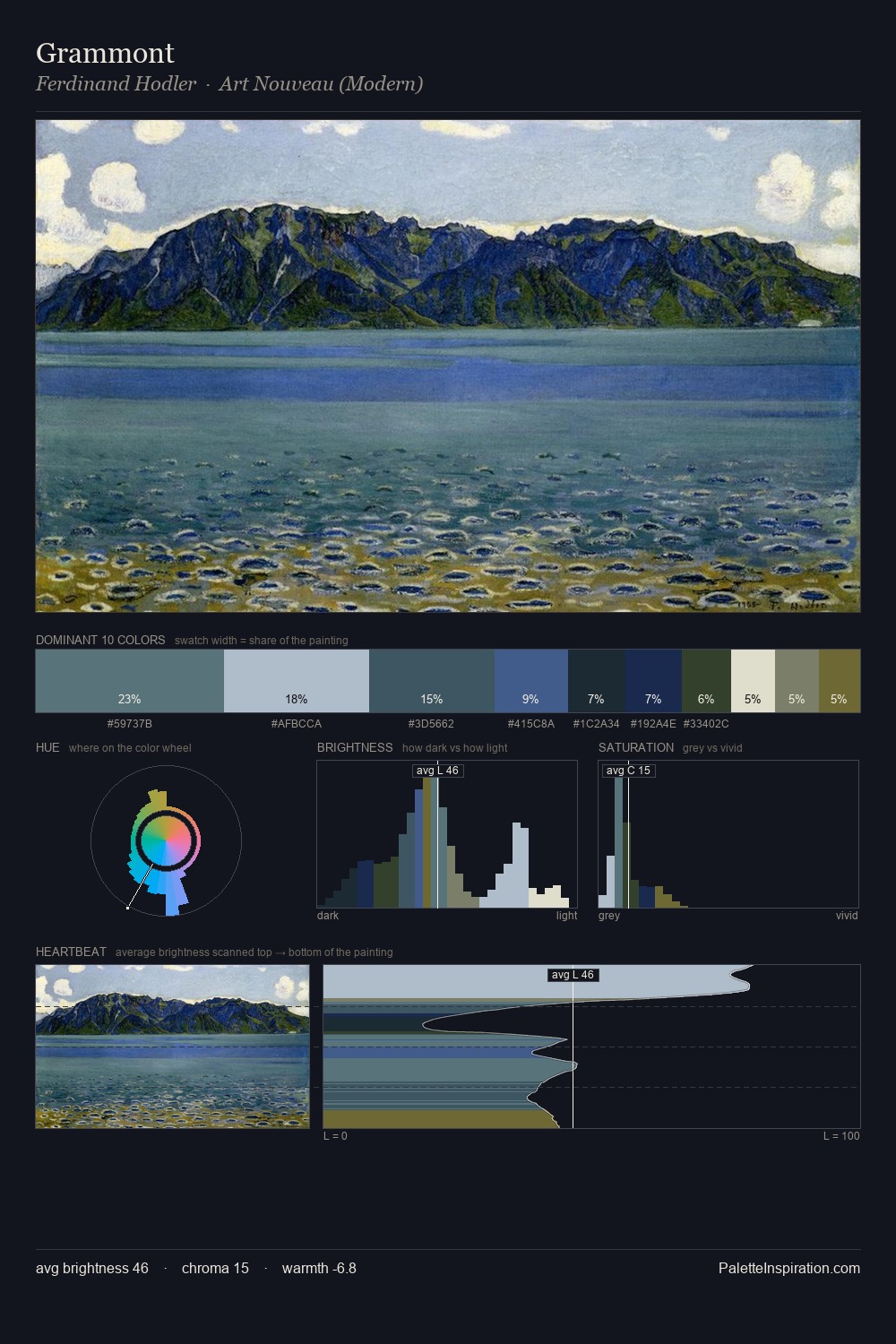
Task: Click the 'dark' axis label under brightness
Action: click(328, 916)
